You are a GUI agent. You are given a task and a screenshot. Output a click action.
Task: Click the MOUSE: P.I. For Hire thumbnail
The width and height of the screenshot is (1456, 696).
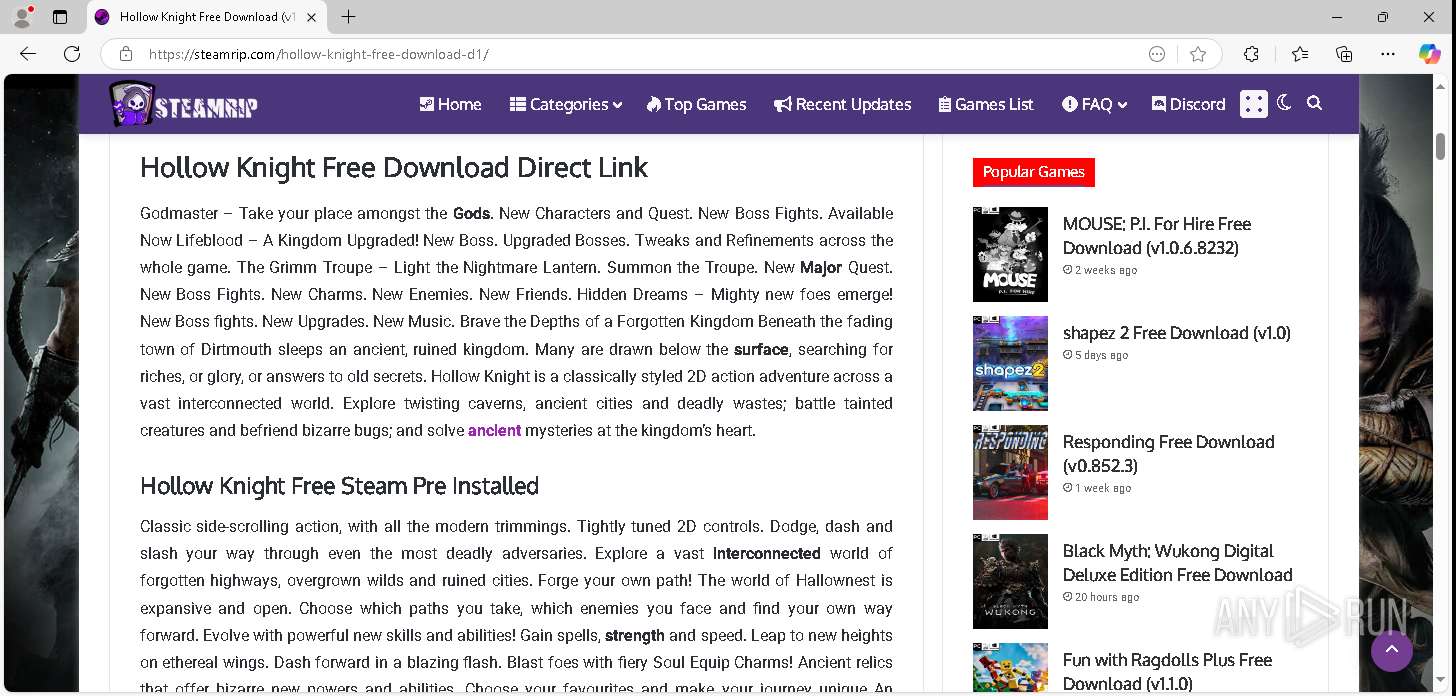[1010, 254]
